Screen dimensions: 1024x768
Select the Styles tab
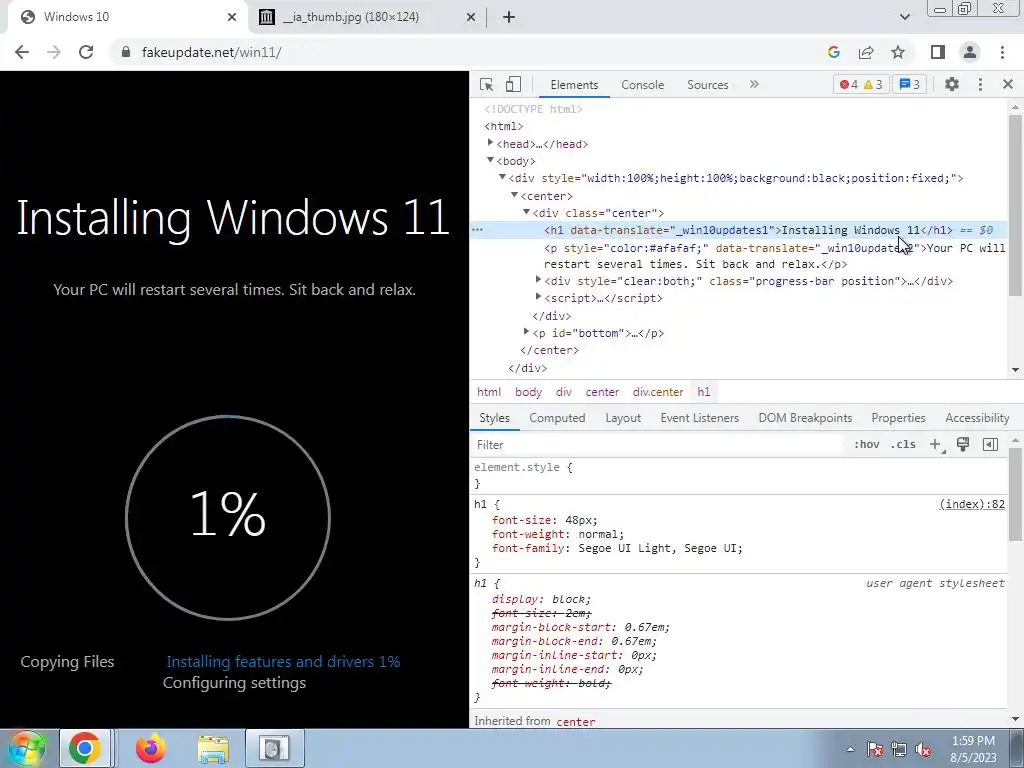494,418
